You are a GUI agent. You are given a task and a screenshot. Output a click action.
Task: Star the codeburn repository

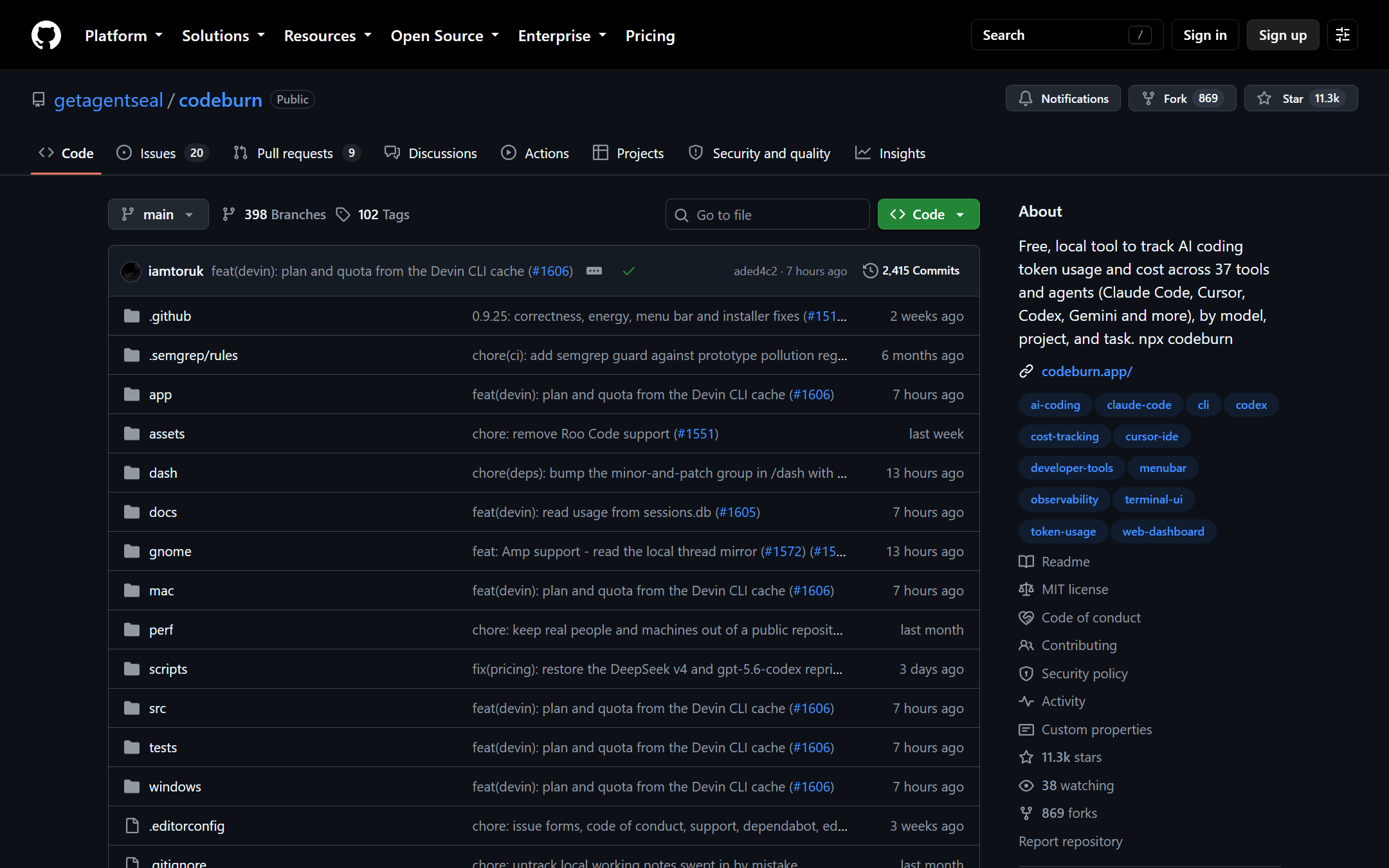click(1301, 98)
